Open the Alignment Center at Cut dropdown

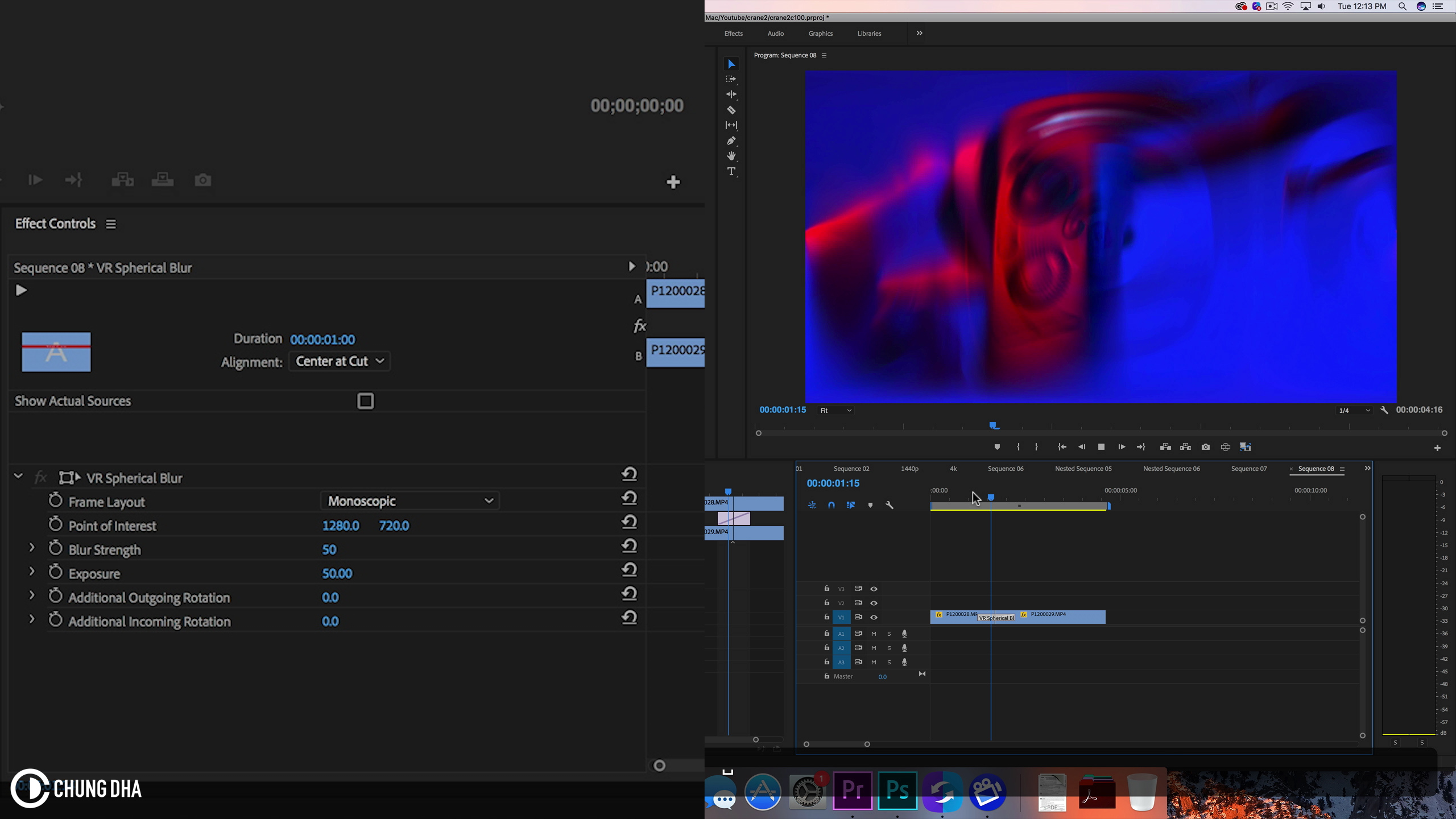340,361
